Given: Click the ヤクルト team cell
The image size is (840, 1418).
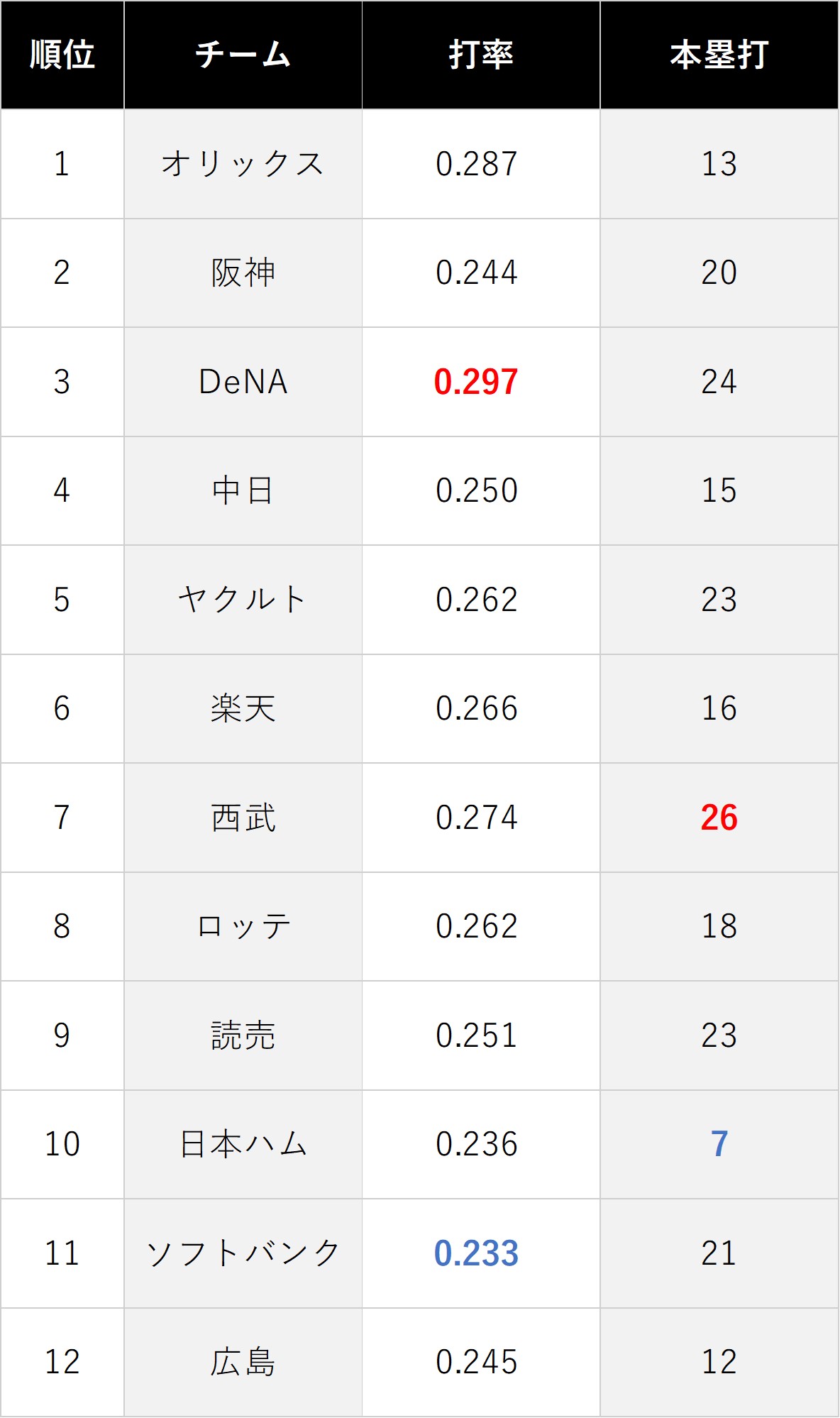Looking at the screenshot, I should point(243,600).
